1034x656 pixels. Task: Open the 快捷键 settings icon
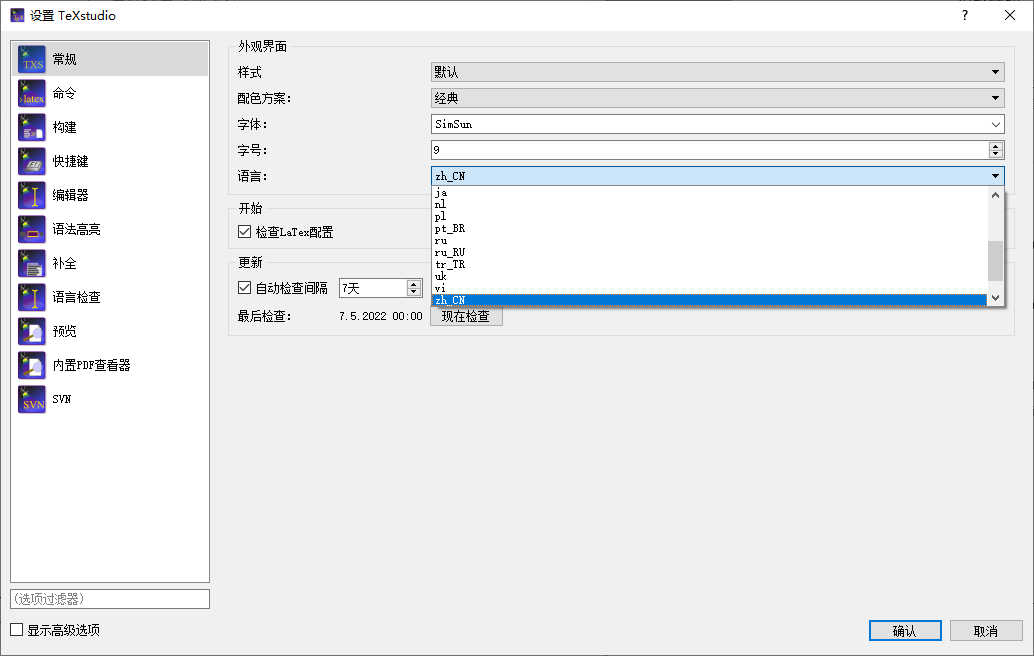31,161
